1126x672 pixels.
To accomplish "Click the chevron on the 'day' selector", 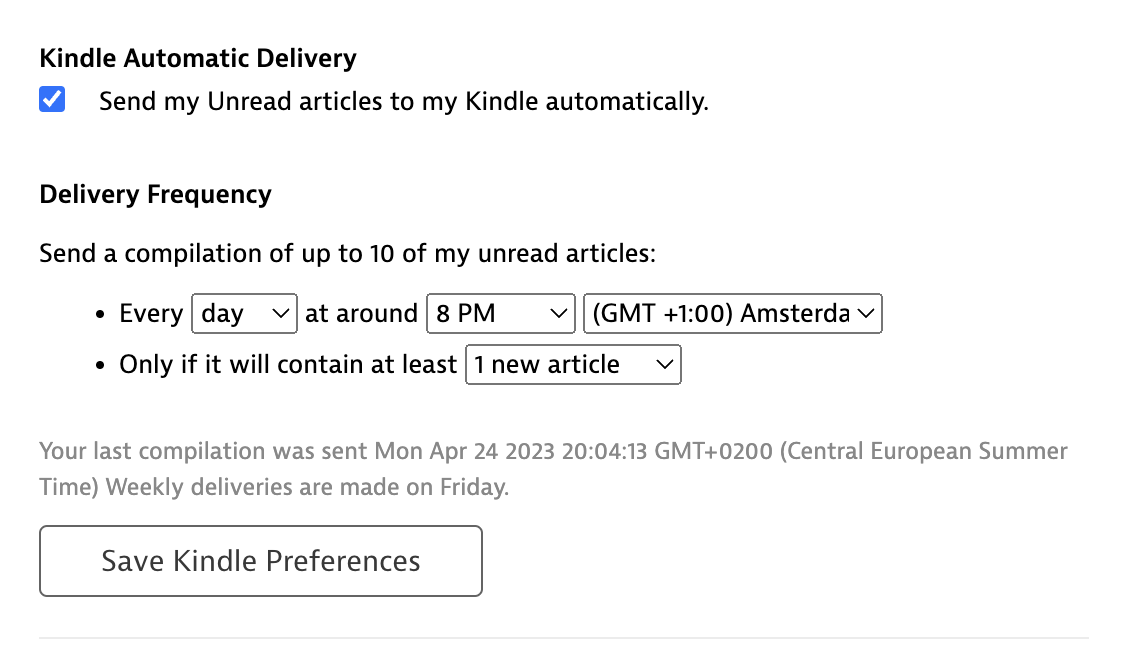I will click(280, 313).
